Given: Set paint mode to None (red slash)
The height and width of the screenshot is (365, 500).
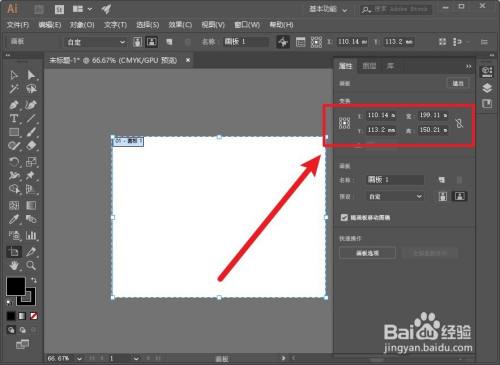Looking at the screenshot, I should tap(34, 316).
